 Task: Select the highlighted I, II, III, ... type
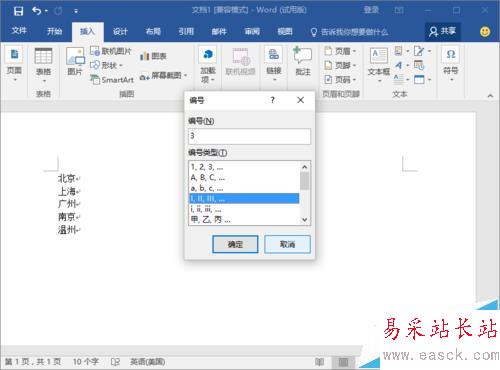coord(244,199)
